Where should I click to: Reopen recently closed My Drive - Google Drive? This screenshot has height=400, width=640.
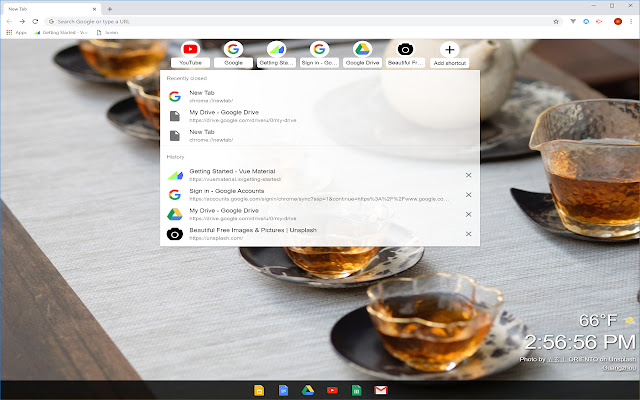[320, 116]
